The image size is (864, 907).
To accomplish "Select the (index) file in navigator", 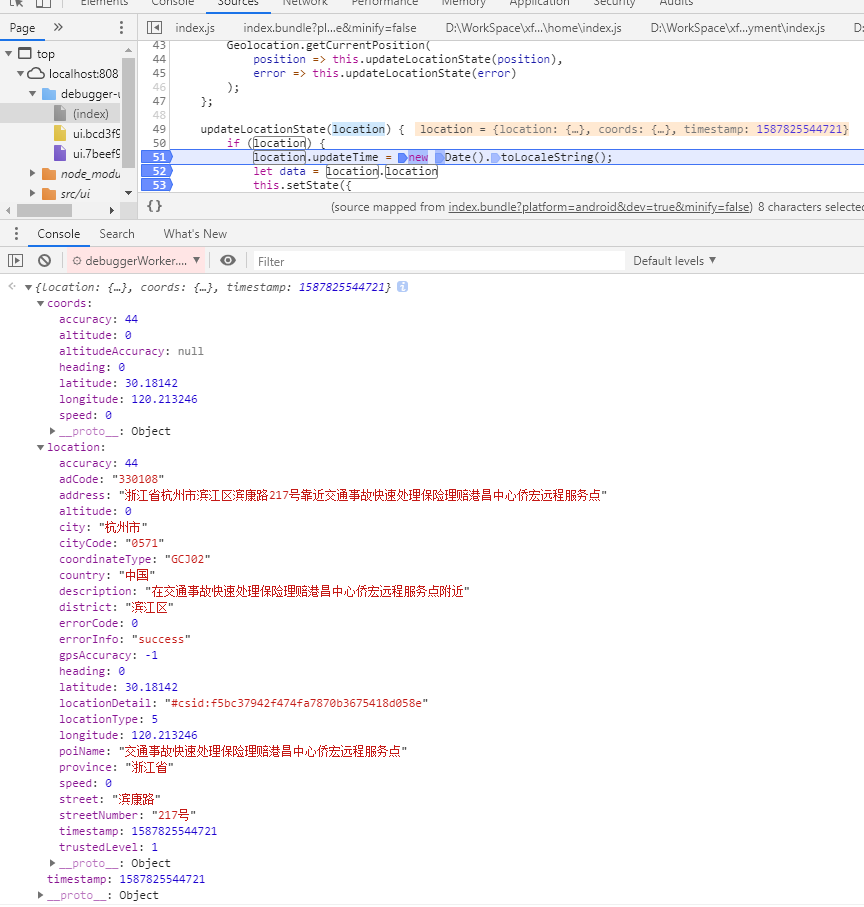I will pos(90,113).
